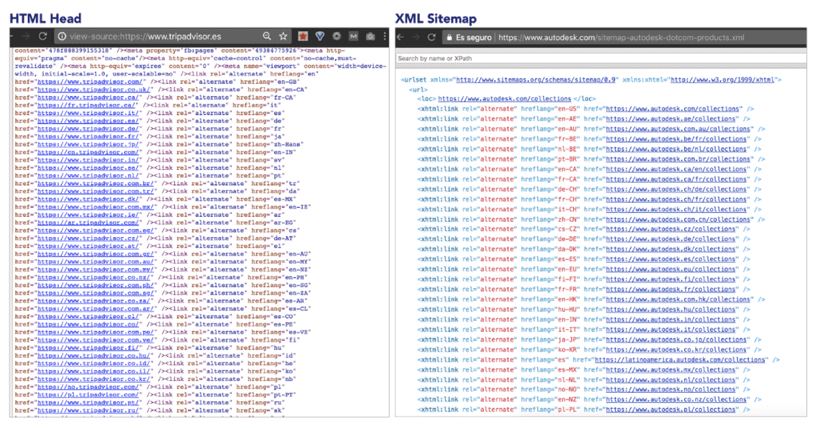
Task: Go back in the Autodesk sitemap window
Action: click(x=401, y=37)
